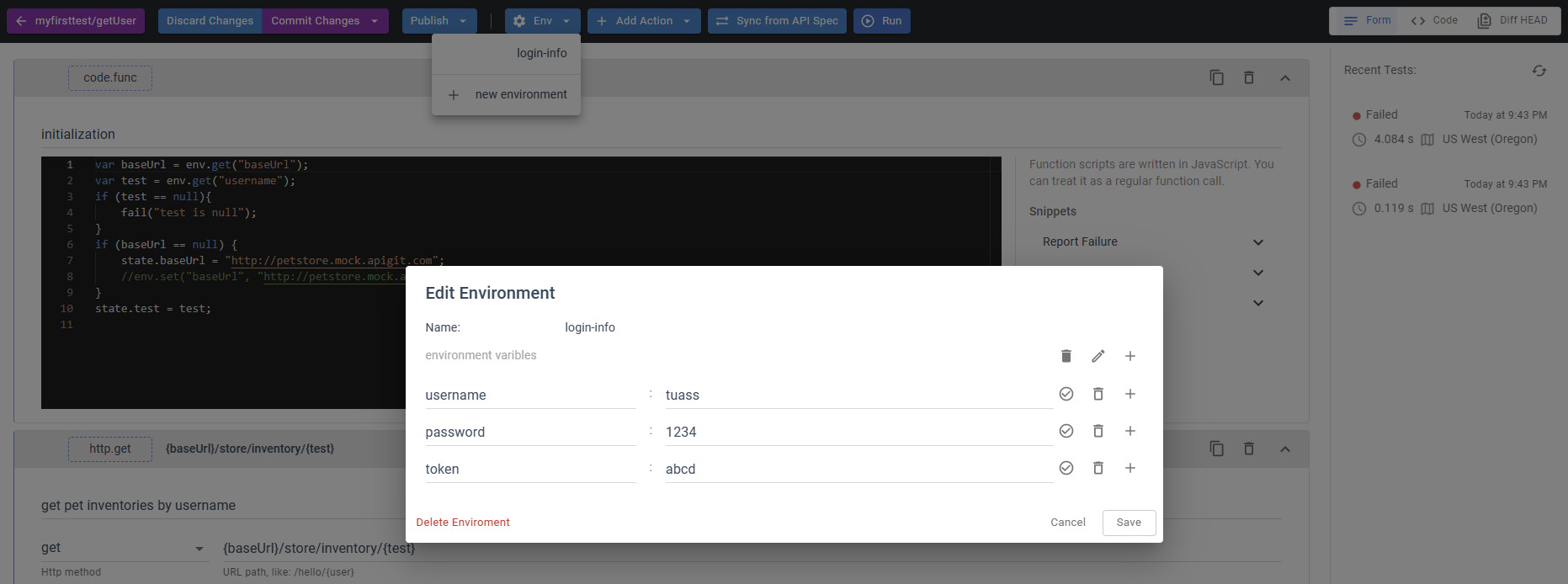Delete the token variable
Image resolution: width=1568 pixels, height=584 pixels.
coord(1098,468)
